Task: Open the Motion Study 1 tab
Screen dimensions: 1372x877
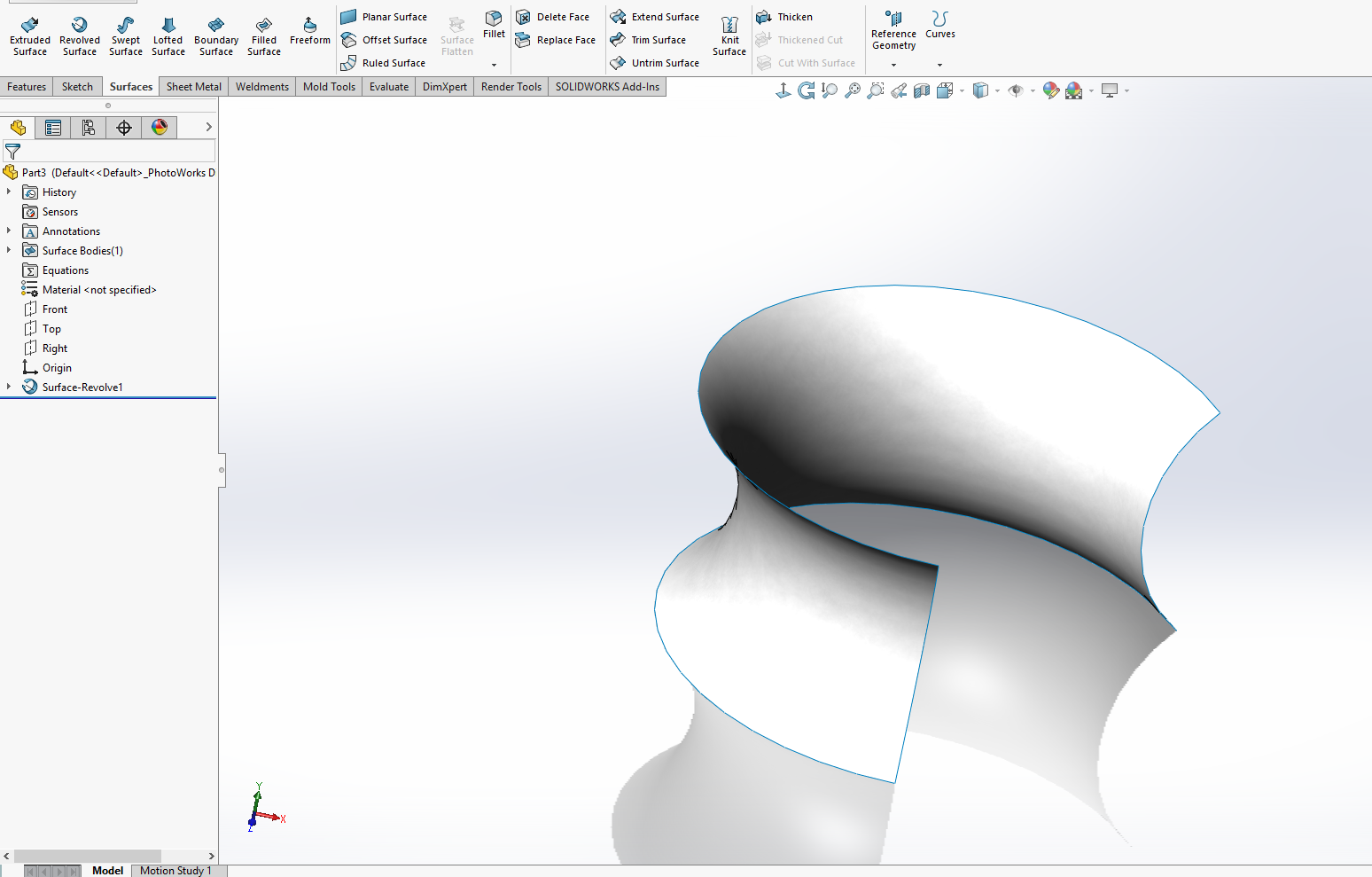Action: 176,870
